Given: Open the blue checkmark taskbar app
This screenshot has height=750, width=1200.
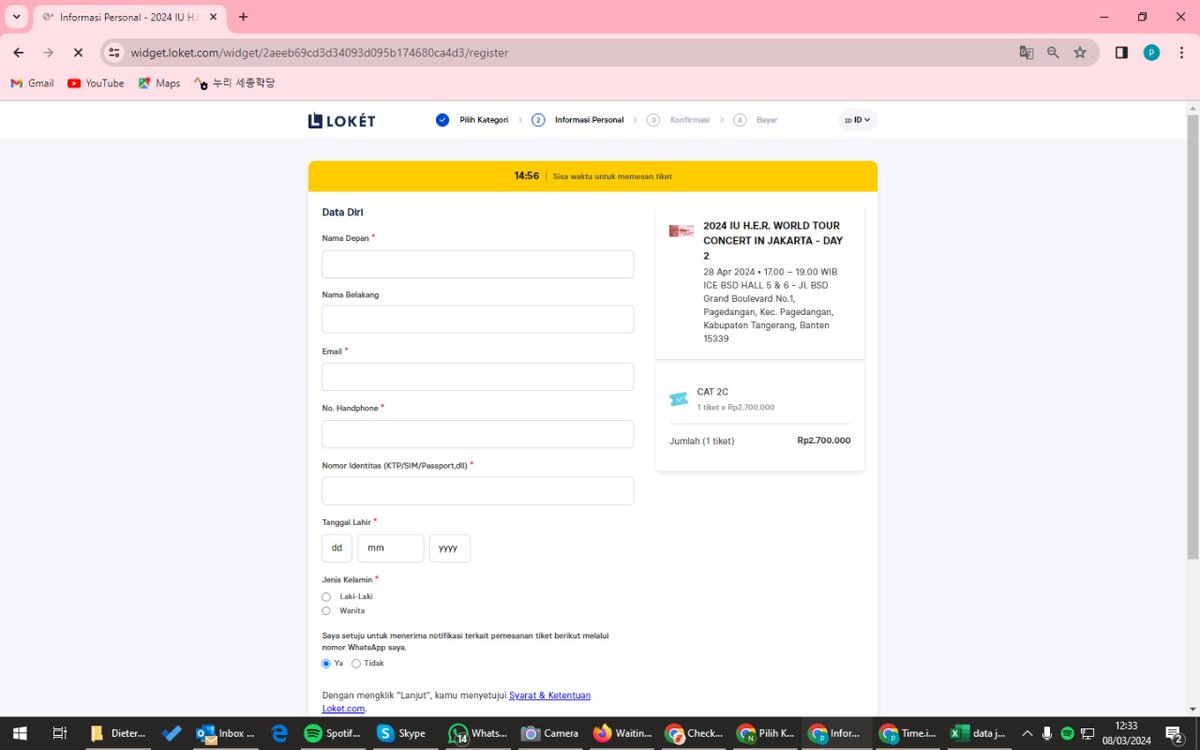Looking at the screenshot, I should coord(171,733).
